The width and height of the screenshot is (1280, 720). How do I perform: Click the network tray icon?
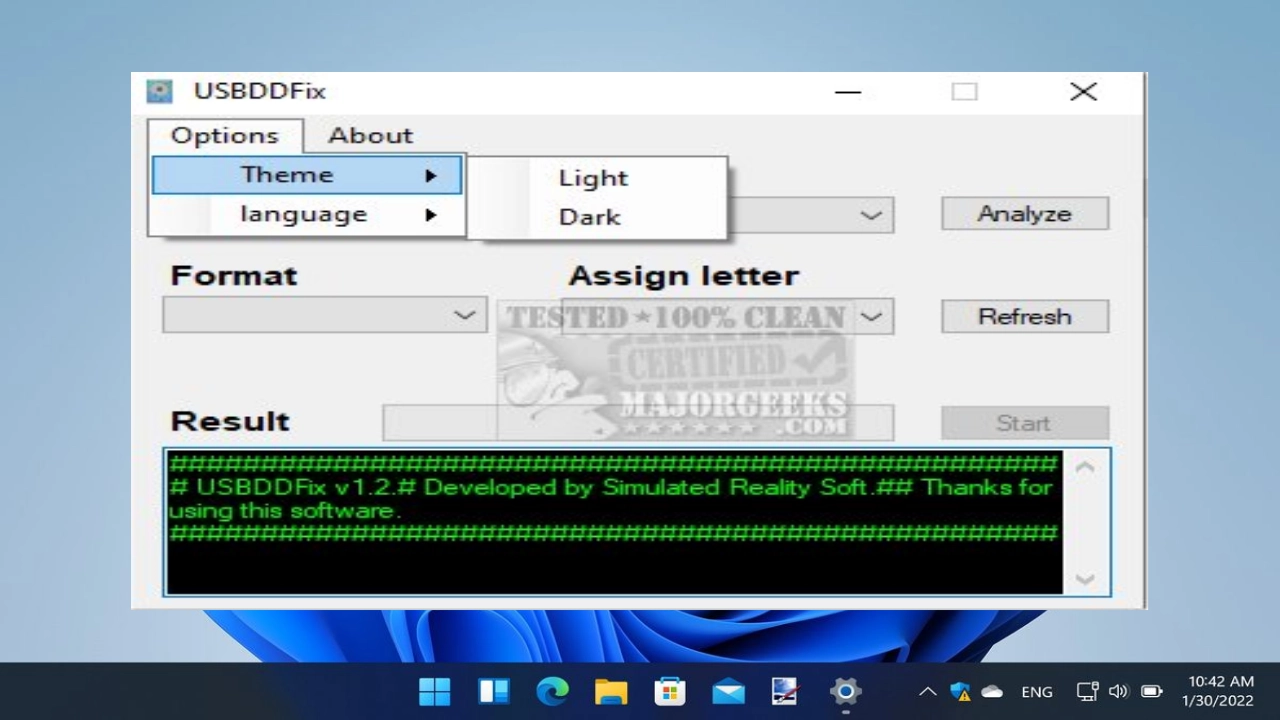click(x=1088, y=691)
